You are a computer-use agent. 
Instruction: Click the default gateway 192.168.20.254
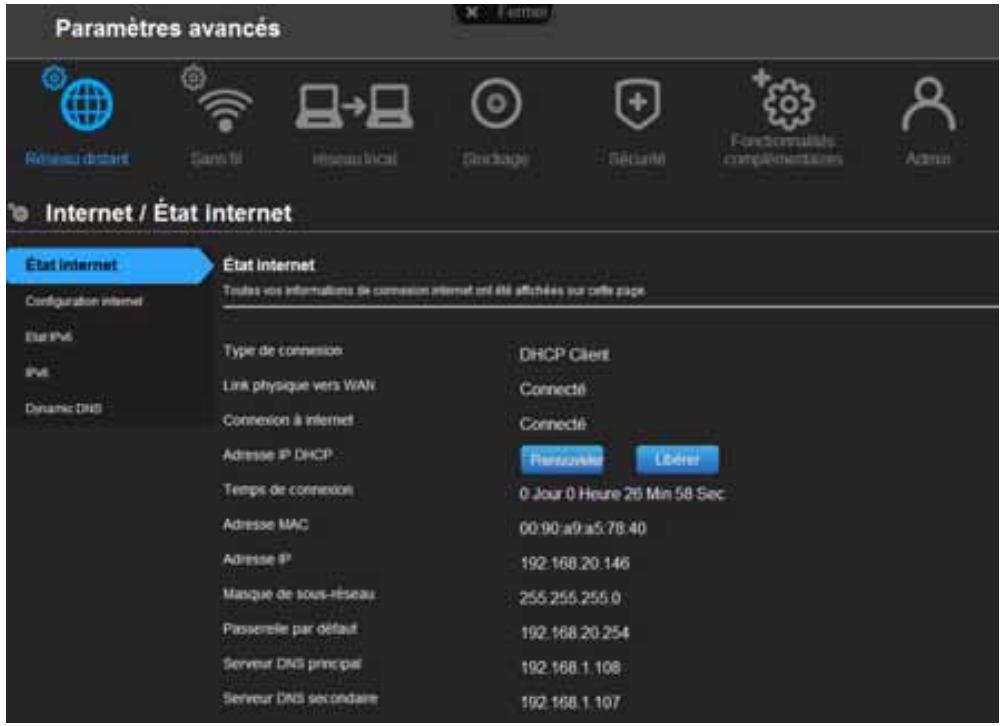[x=574, y=633]
